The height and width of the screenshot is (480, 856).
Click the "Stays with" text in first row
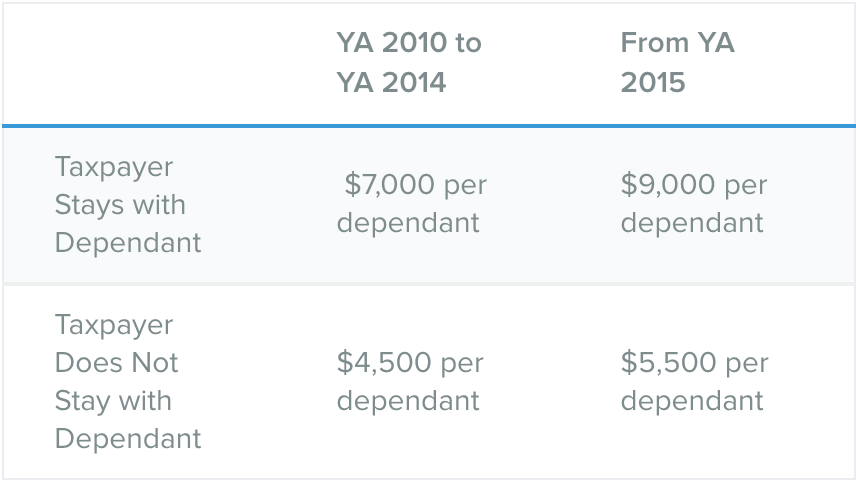pos(120,205)
